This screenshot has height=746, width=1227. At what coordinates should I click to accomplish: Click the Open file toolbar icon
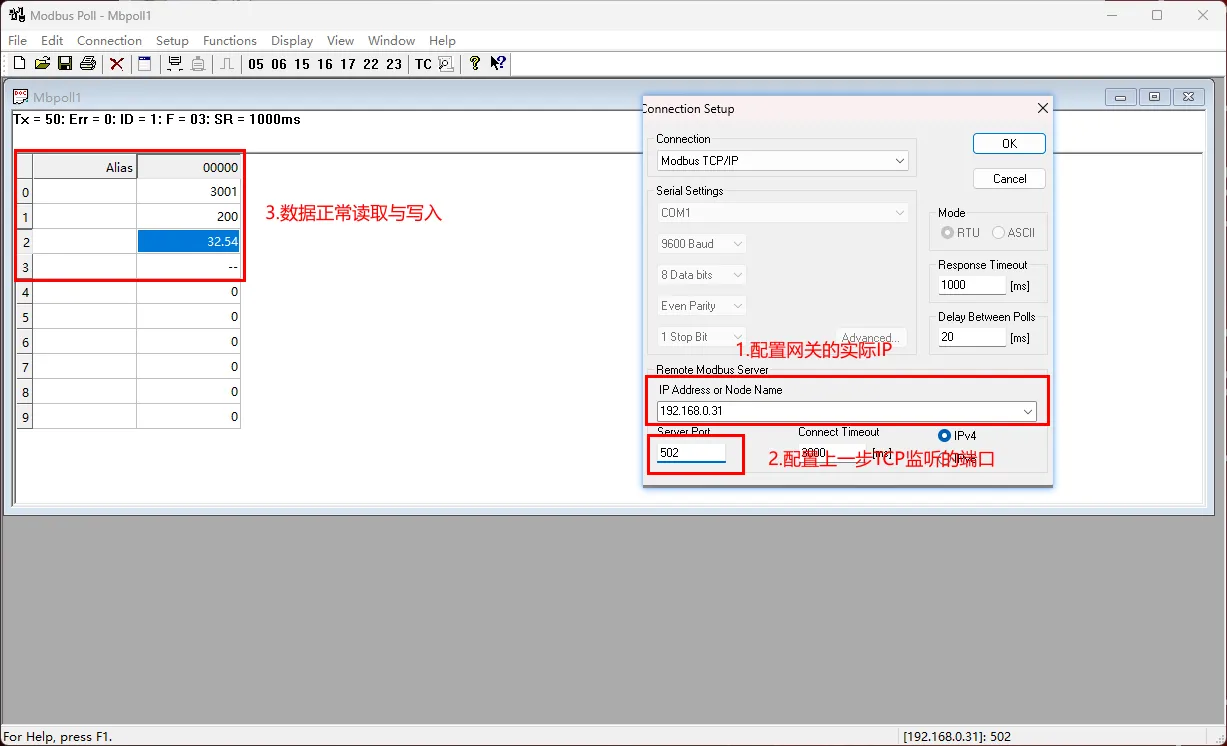[x=42, y=63]
